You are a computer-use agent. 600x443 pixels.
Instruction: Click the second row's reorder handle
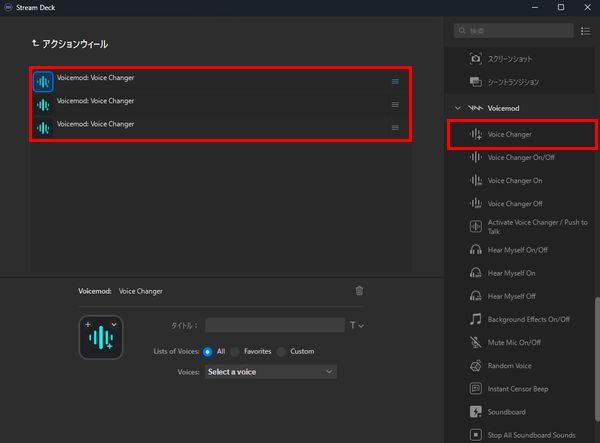tap(395, 104)
